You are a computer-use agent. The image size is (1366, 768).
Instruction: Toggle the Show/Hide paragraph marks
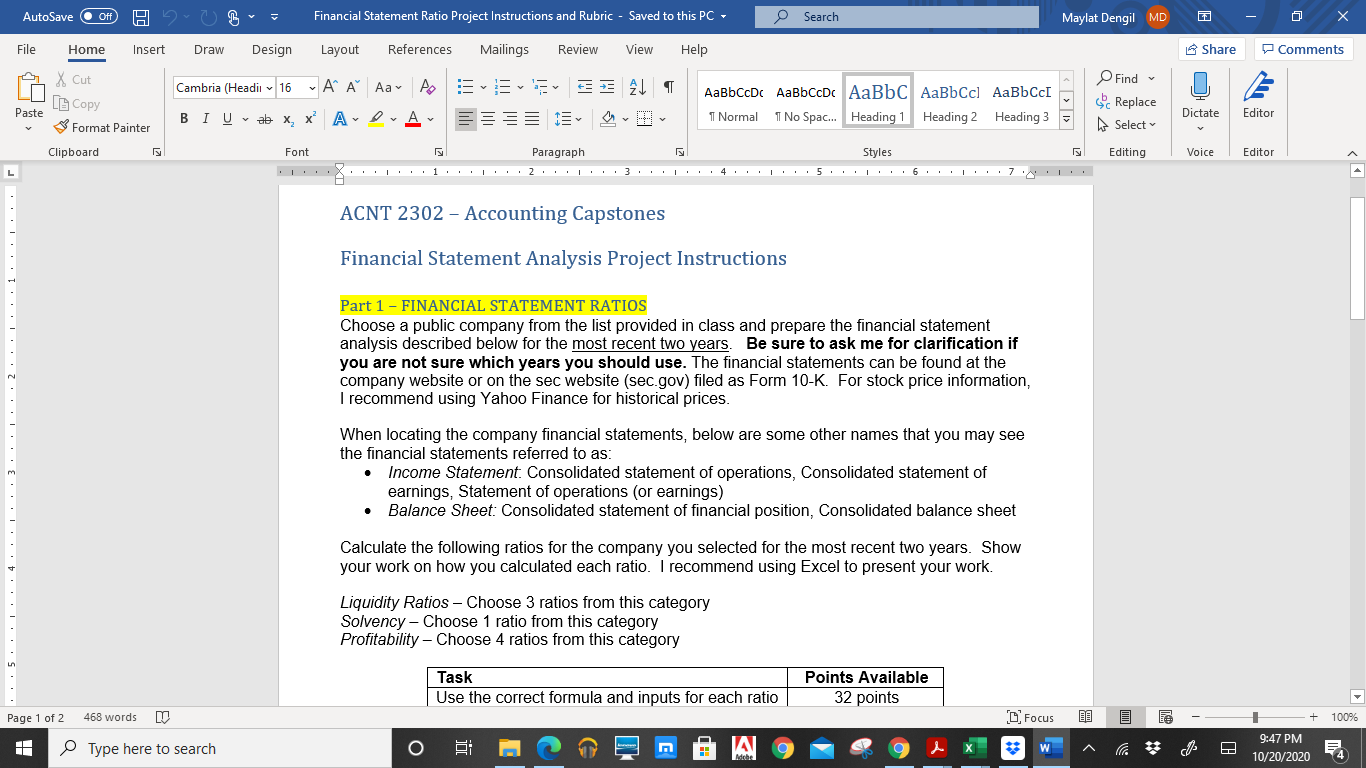click(x=668, y=88)
